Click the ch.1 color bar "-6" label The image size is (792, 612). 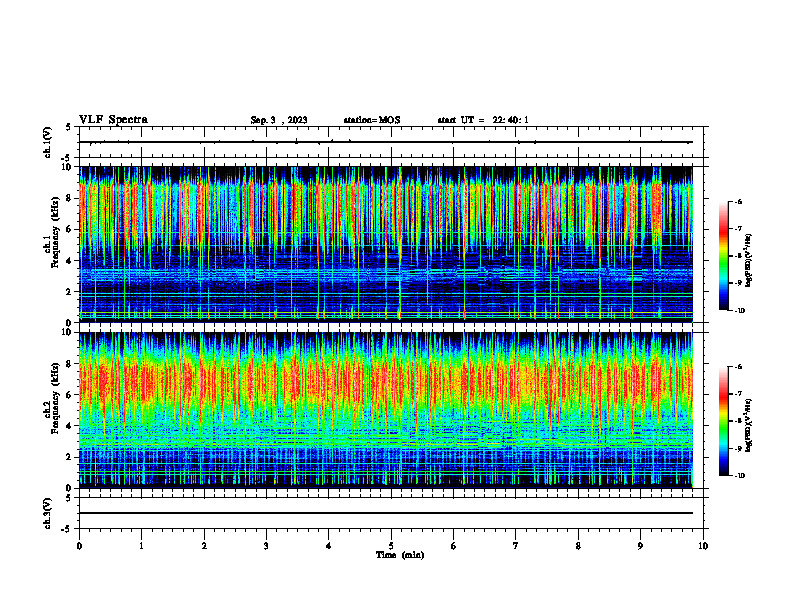coord(738,201)
